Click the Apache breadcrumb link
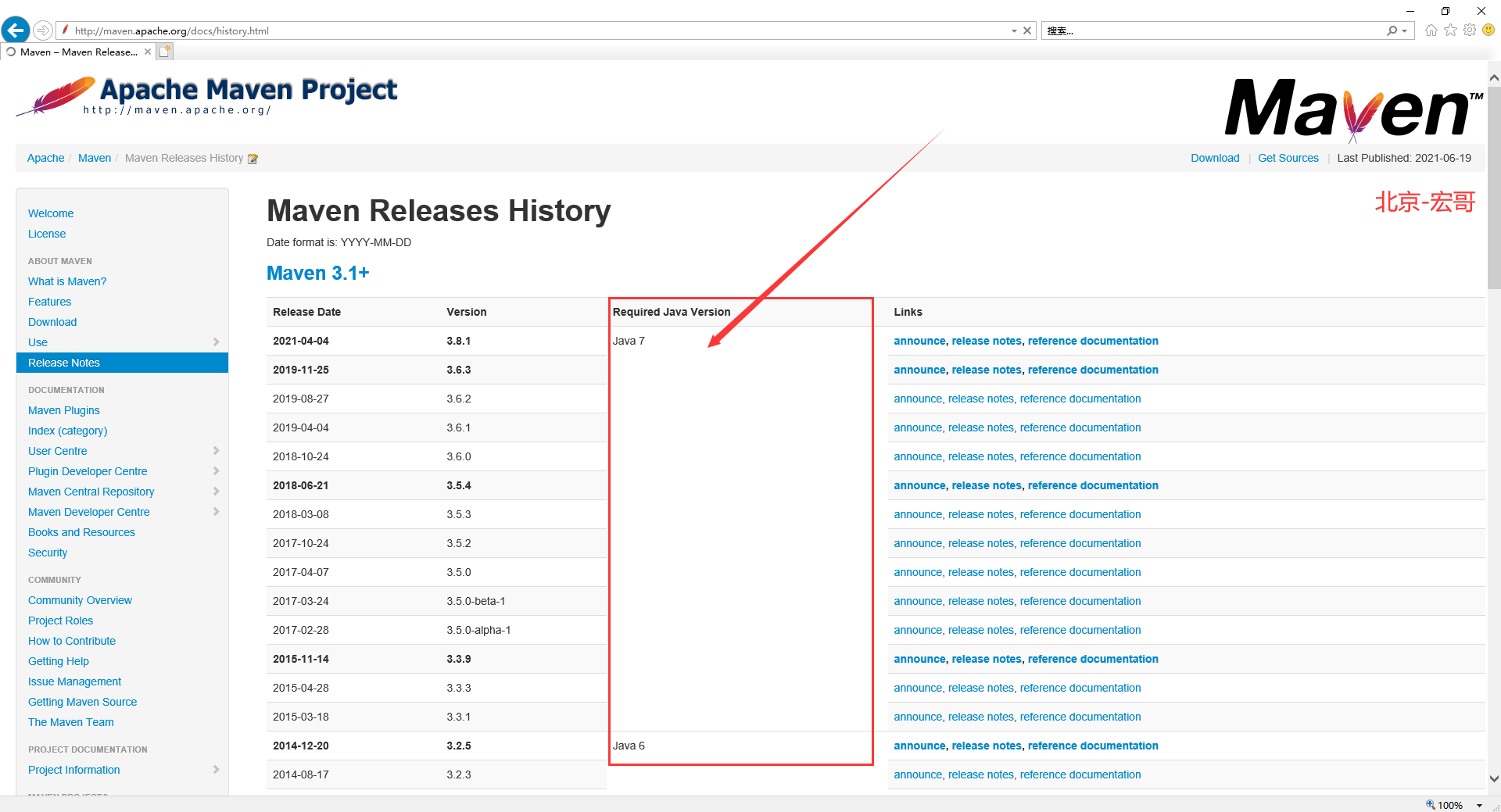Screen dimensions: 1501x812 tap(46, 158)
